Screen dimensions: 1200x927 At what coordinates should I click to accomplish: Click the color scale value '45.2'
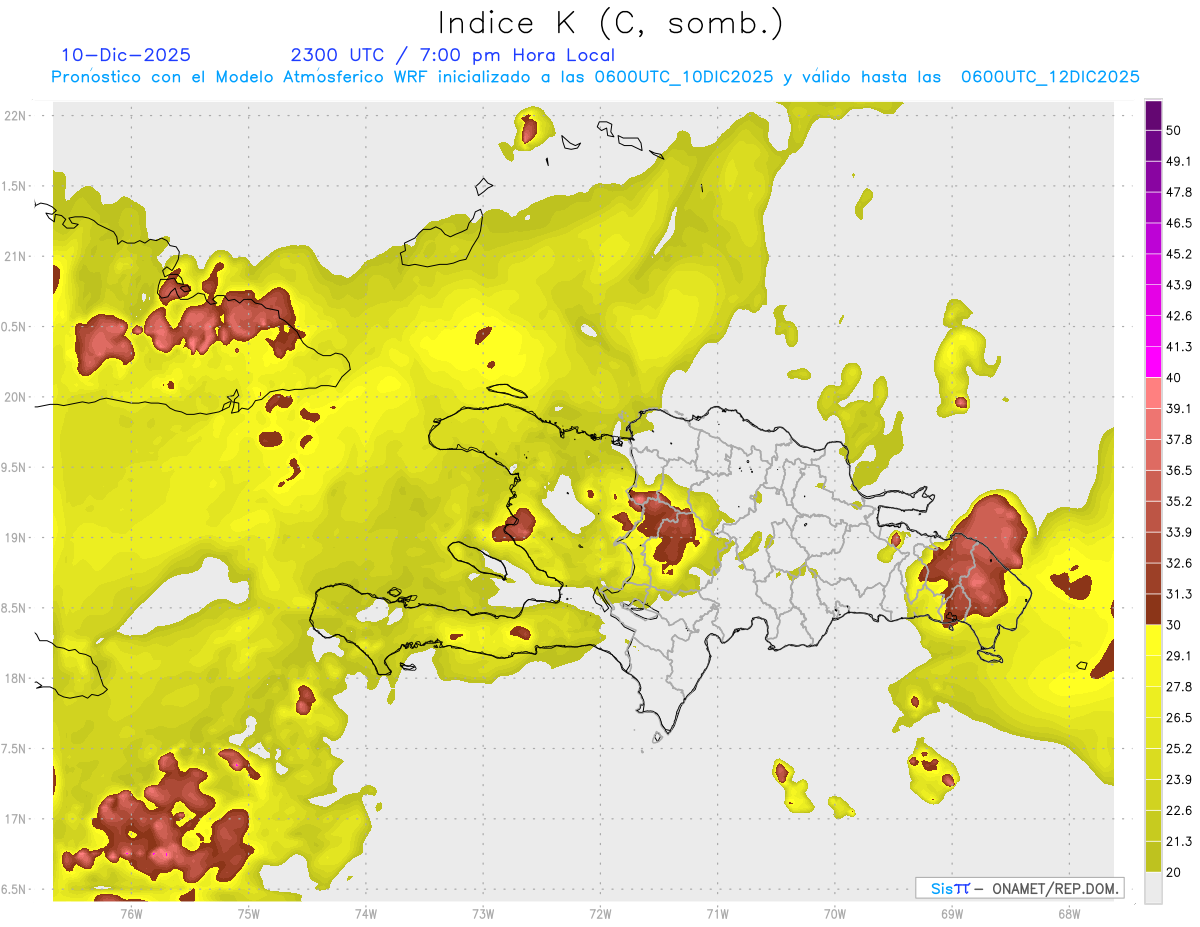tap(1179, 254)
